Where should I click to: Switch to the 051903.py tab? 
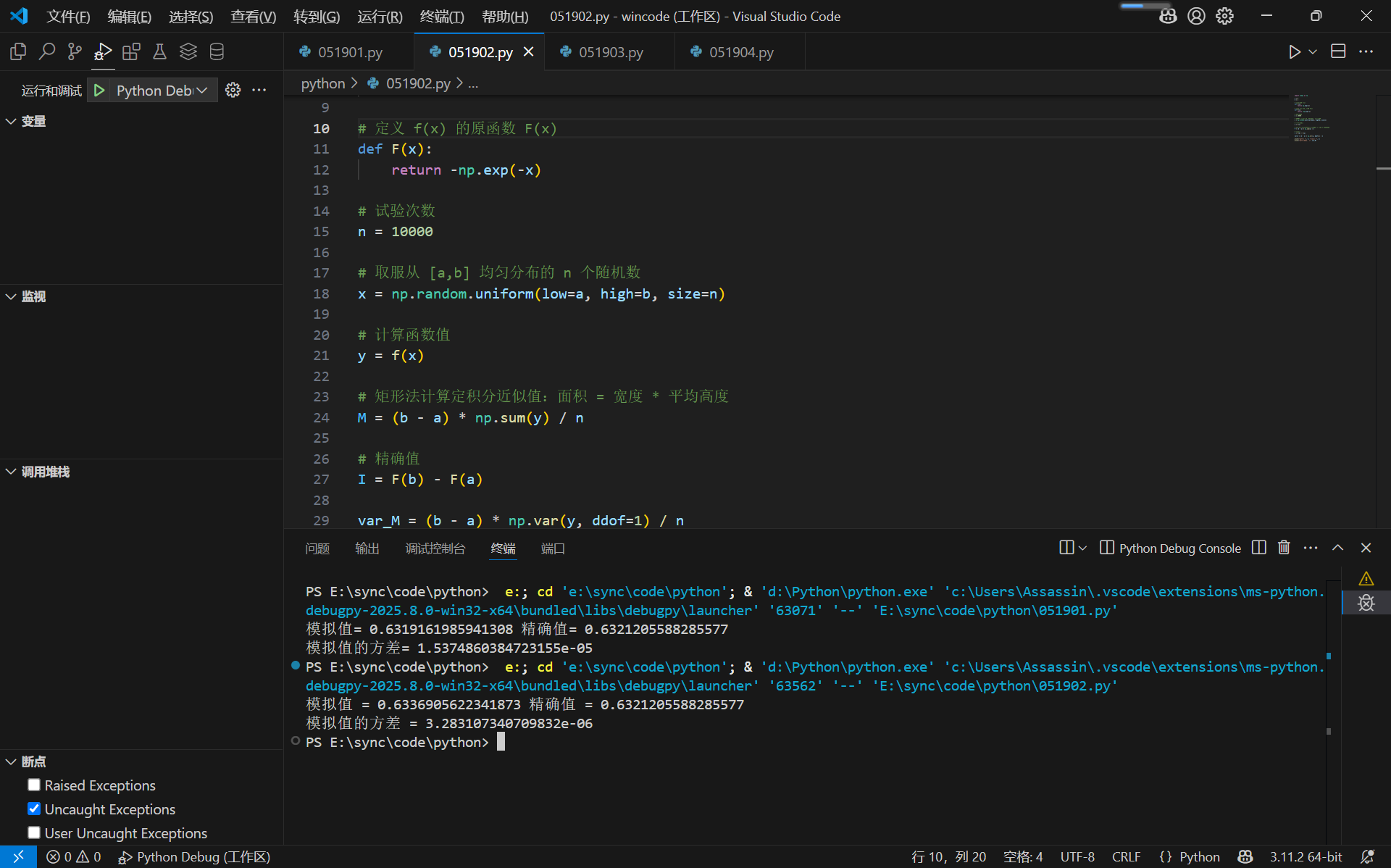point(610,52)
